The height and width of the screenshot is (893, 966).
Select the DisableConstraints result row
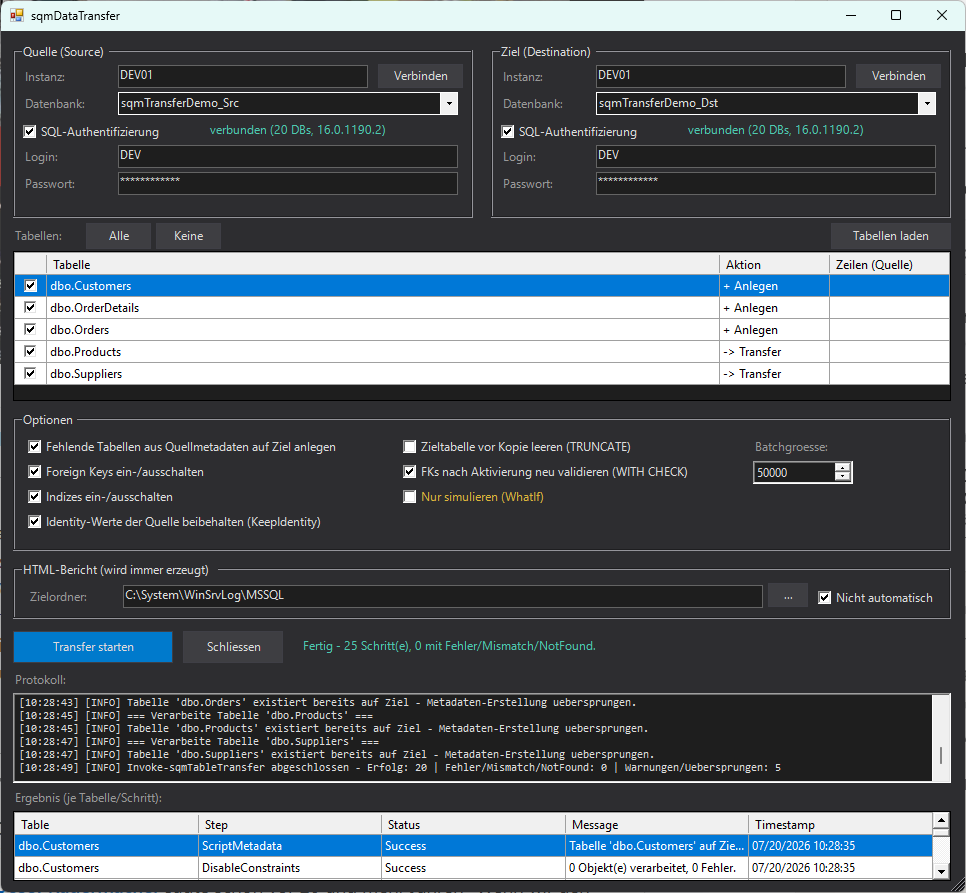473,868
